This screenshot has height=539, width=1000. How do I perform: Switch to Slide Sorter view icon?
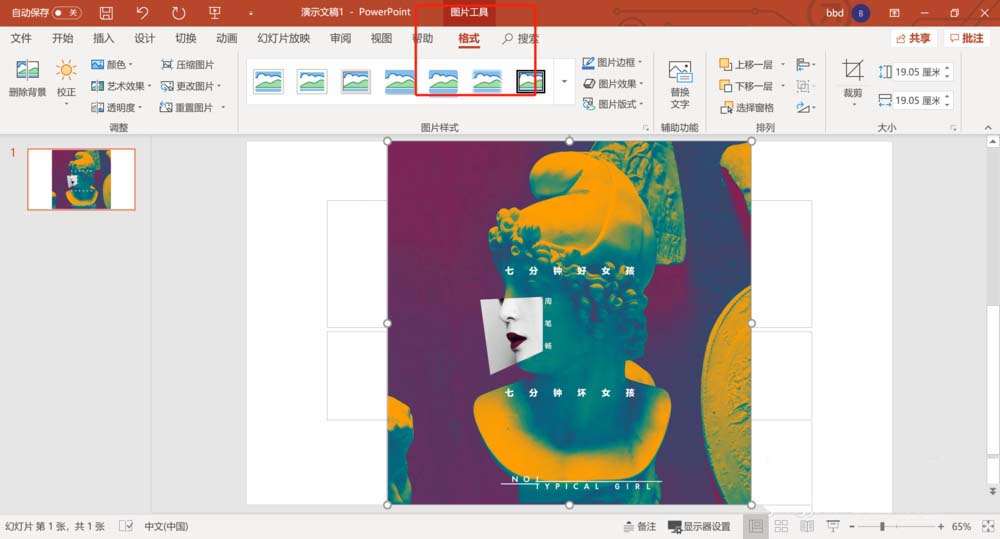781,526
